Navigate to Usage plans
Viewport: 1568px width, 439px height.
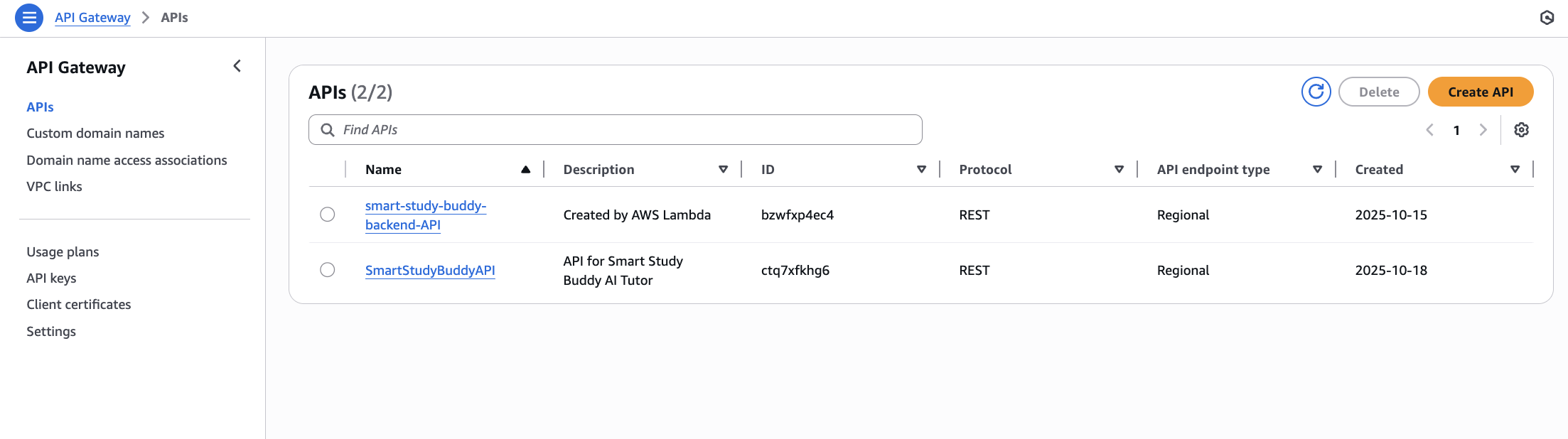pos(63,252)
